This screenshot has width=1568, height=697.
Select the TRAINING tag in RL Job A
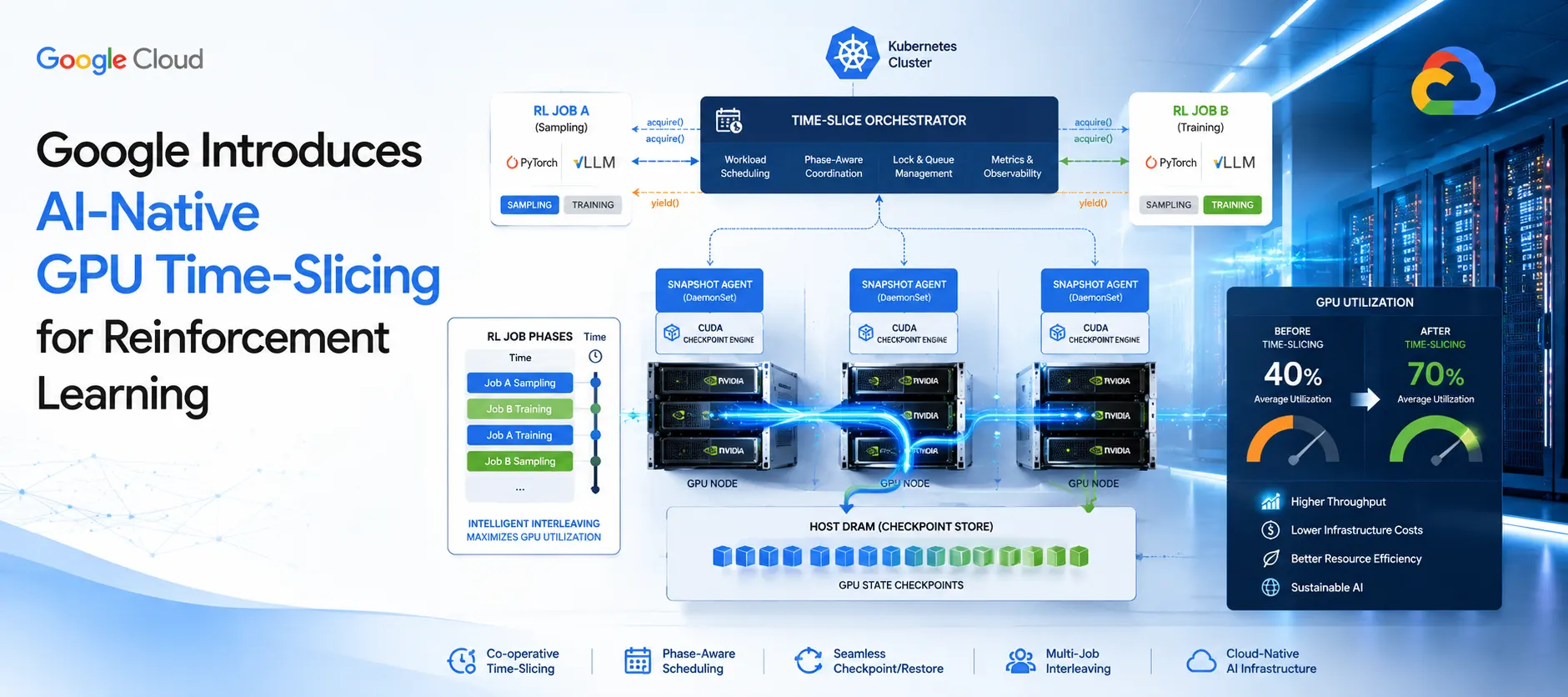[x=593, y=204]
